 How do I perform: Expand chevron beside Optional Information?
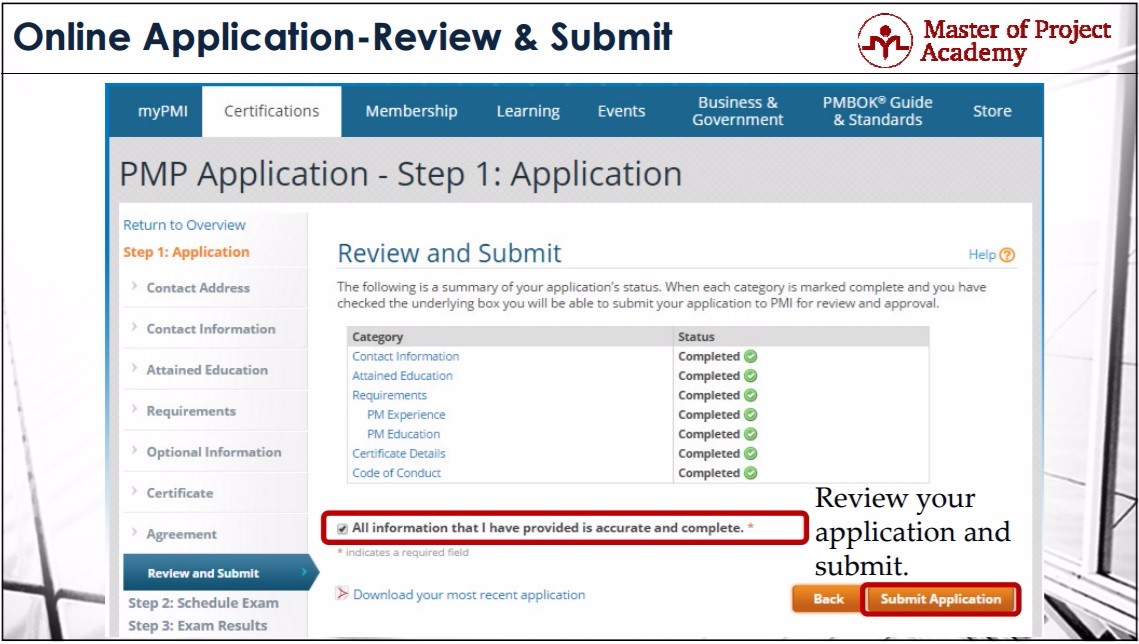(134, 450)
